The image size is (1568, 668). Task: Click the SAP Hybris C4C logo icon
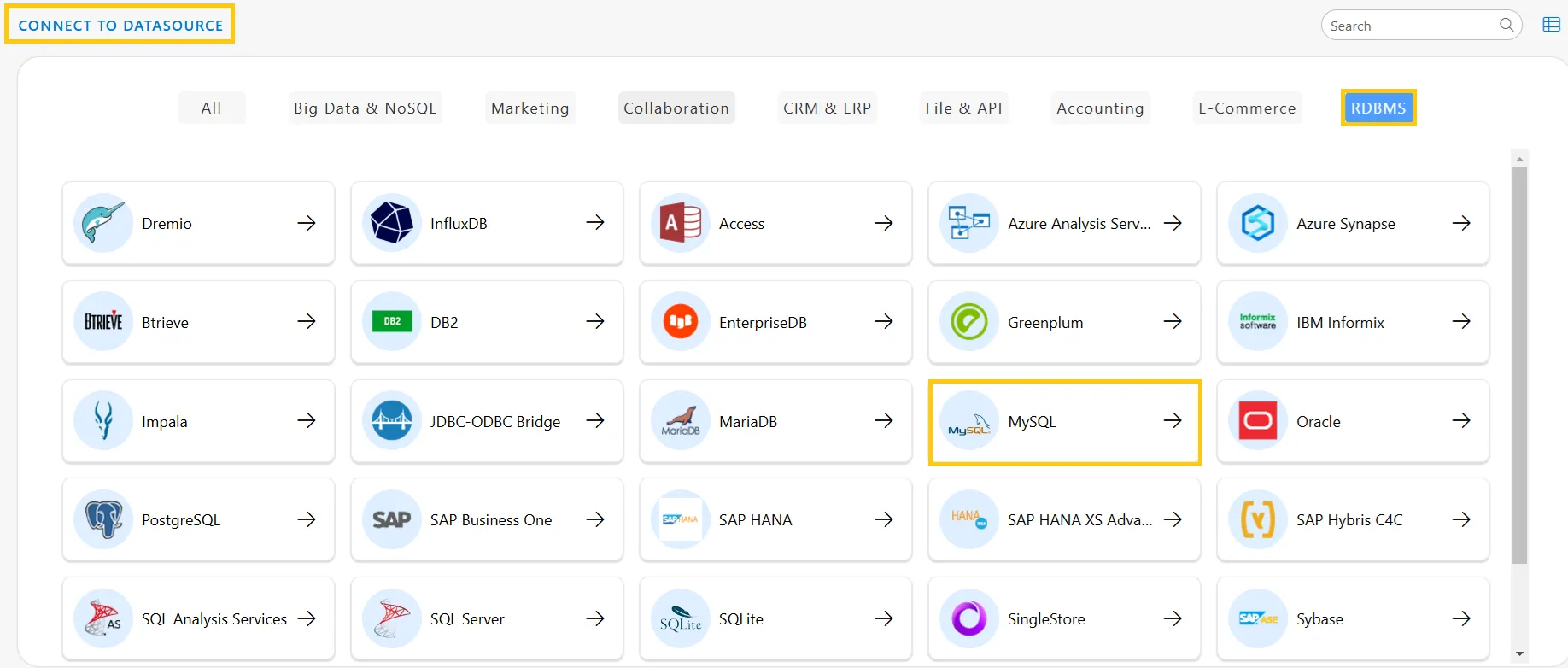[1258, 519]
